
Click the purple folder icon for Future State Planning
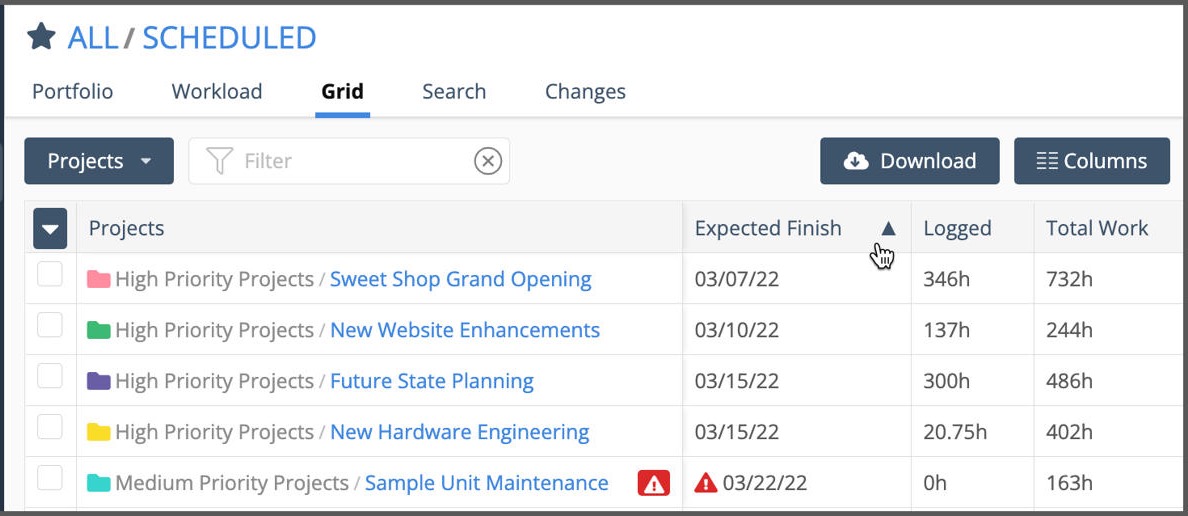(x=98, y=381)
